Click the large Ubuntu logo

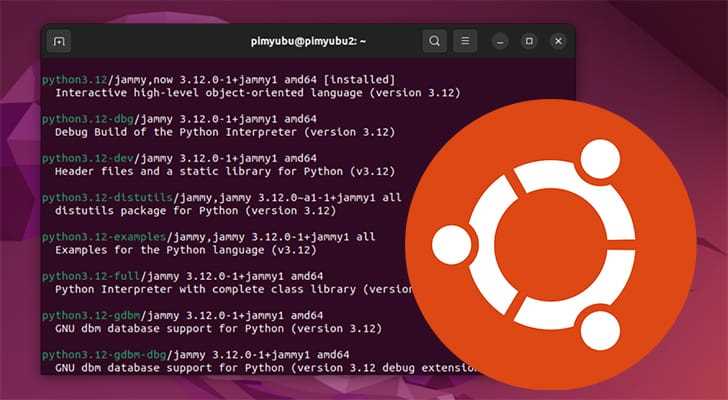click(x=551, y=245)
